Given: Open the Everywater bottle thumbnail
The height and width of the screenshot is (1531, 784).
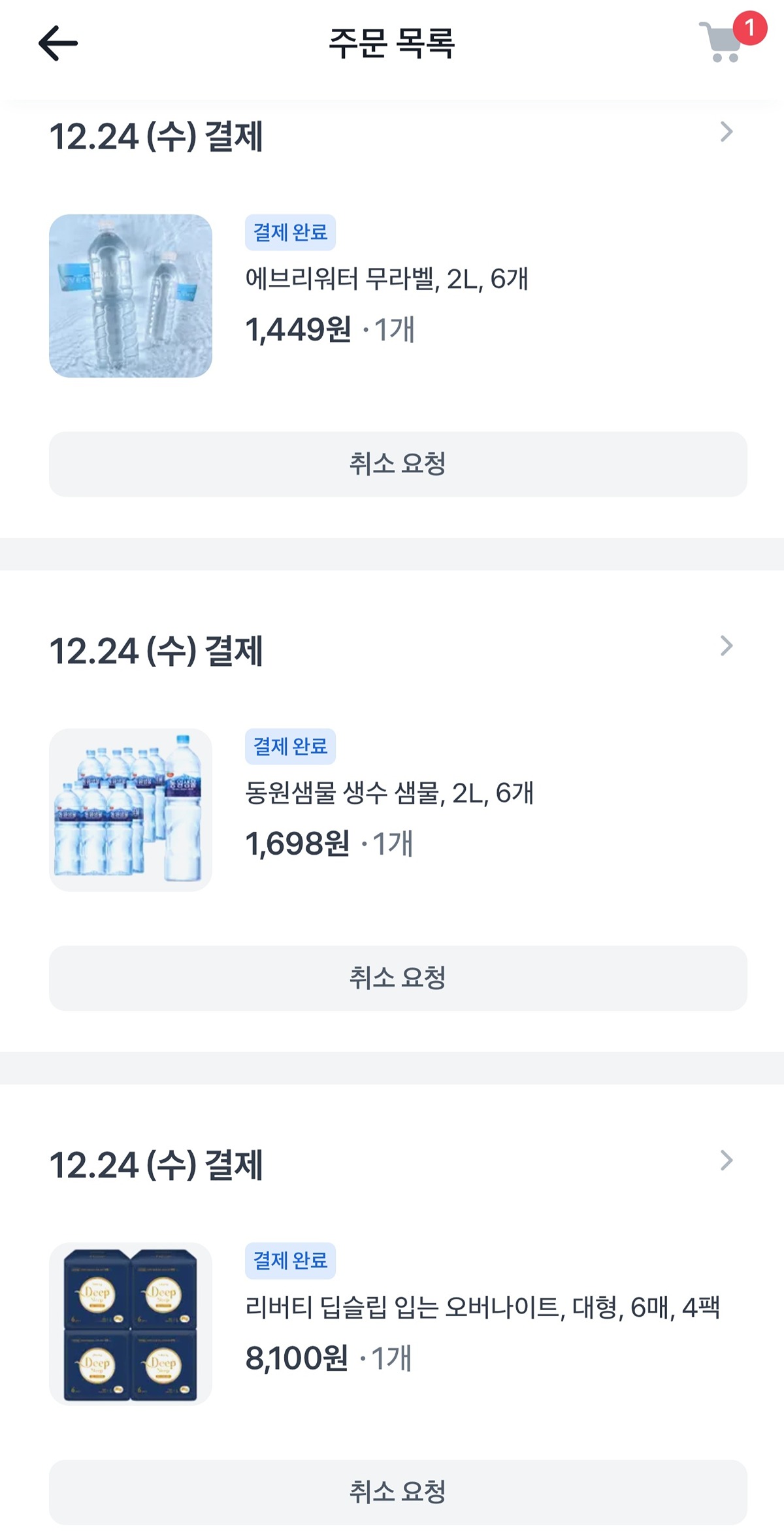Looking at the screenshot, I should click(x=131, y=296).
